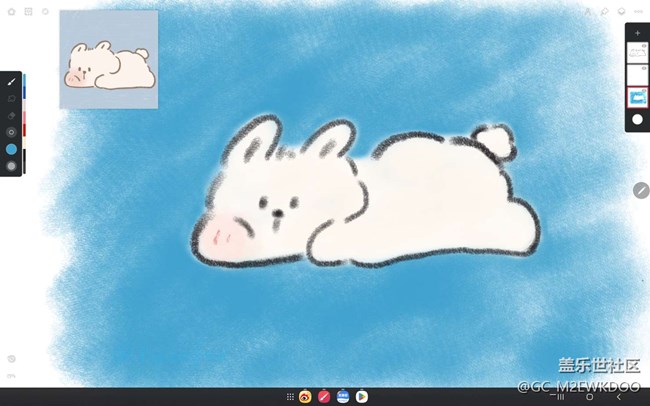Click the bunny reference image thumbnail
Image resolution: width=650 pixels, height=406 pixels.
point(108,59)
